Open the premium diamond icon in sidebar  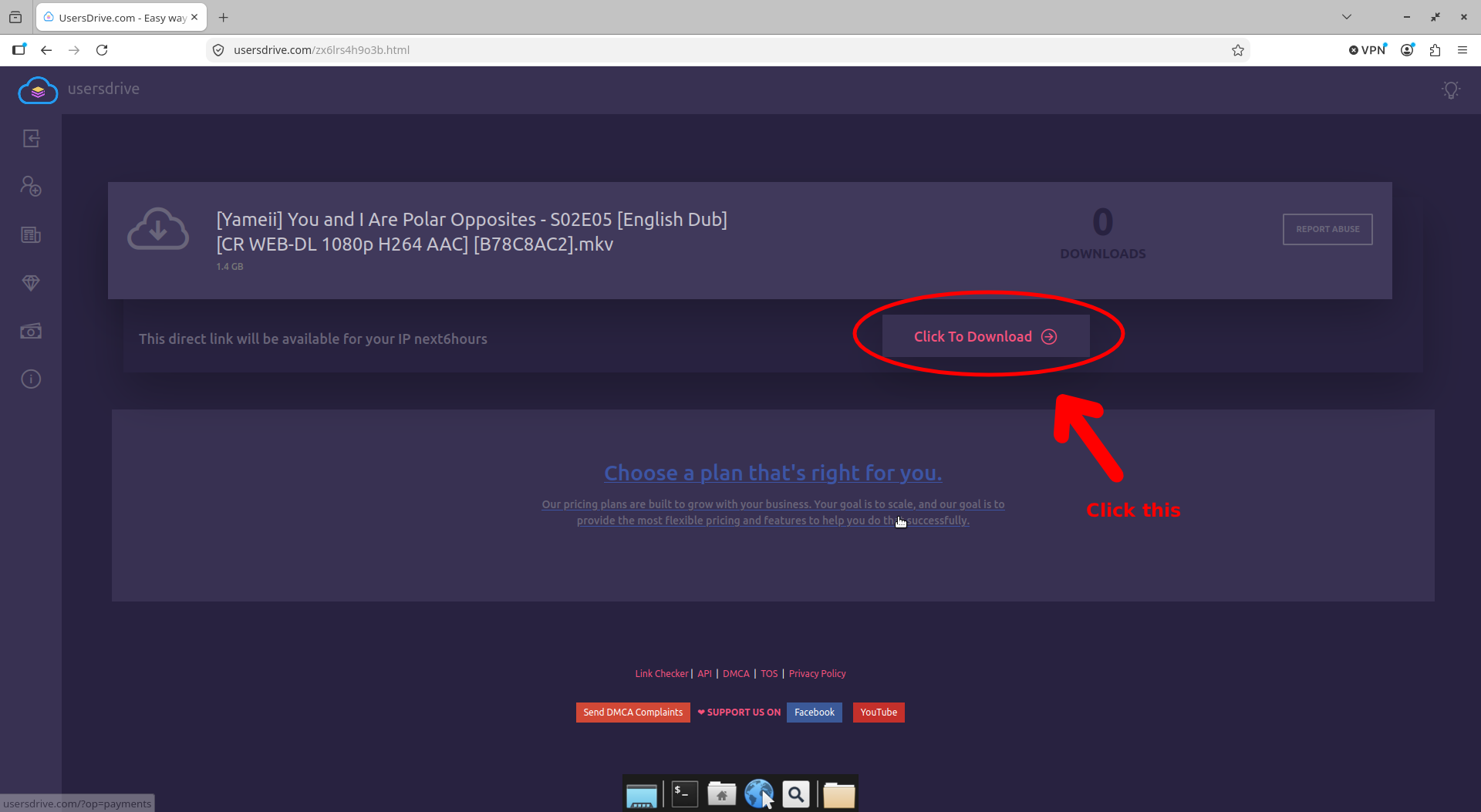coord(31,283)
